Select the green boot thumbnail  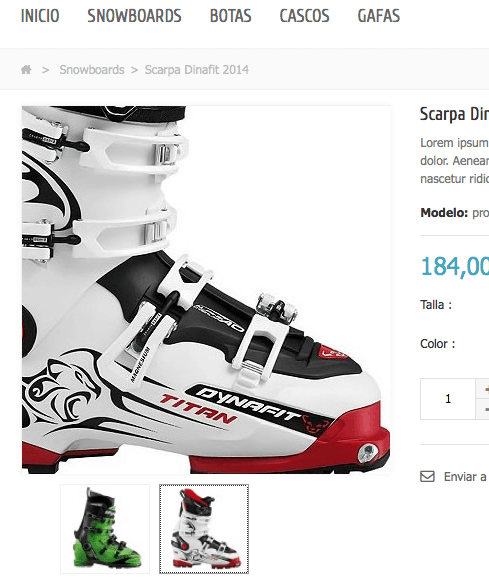(x=105, y=529)
